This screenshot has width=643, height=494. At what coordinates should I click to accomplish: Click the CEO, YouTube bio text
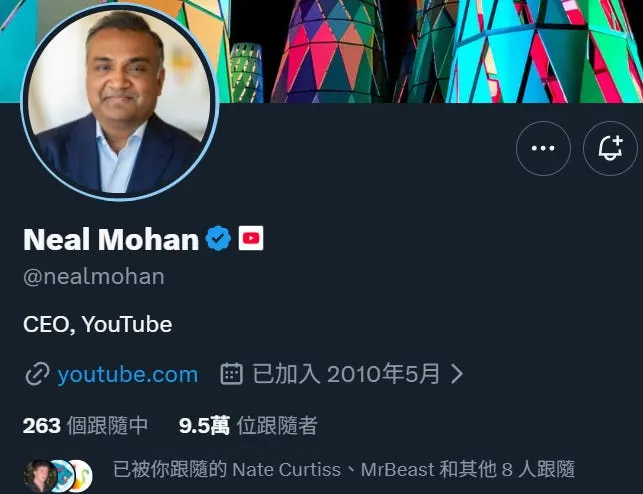[98, 325]
